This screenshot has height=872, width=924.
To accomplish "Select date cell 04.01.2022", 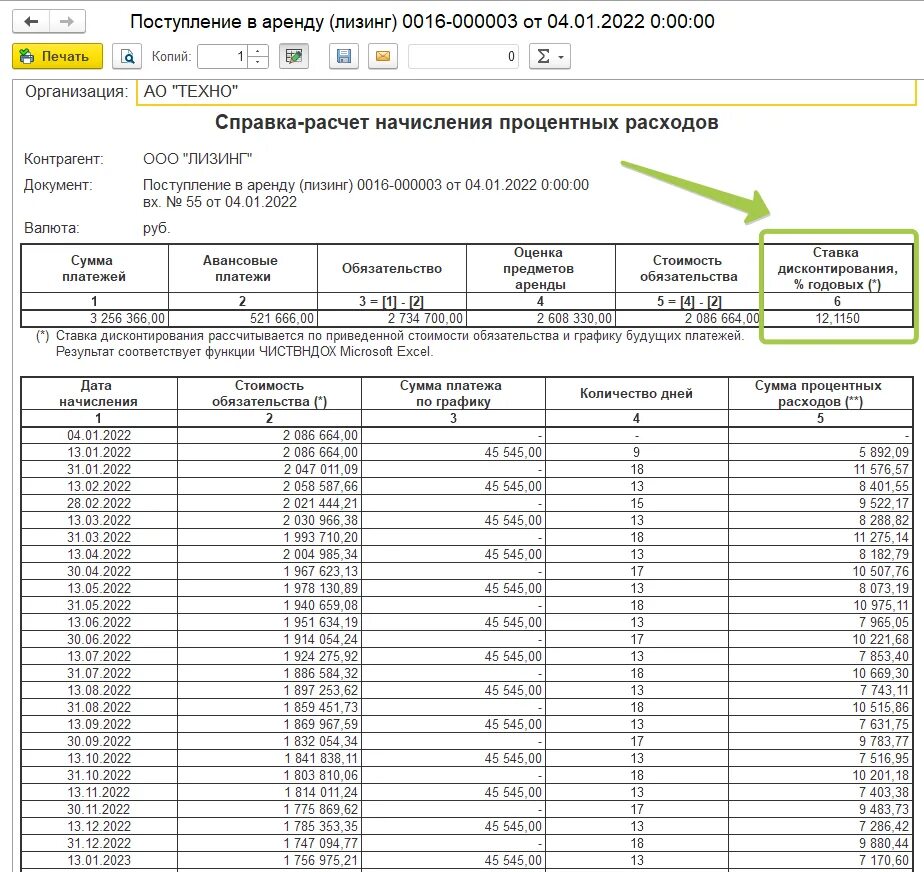I will 99,436.
